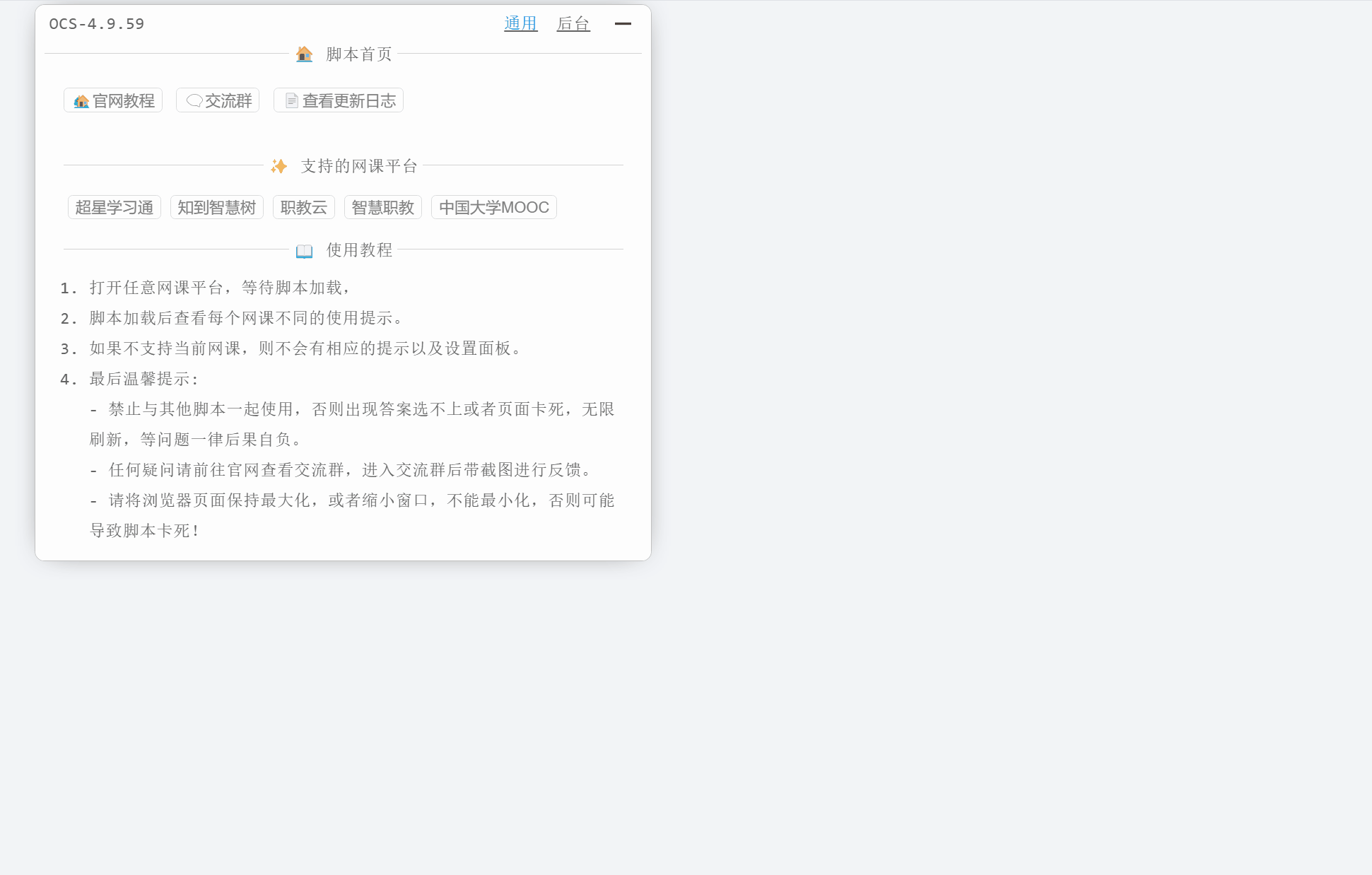Join the 交流群 chat group
Image resolution: width=1372 pixels, height=875 pixels.
[217, 100]
